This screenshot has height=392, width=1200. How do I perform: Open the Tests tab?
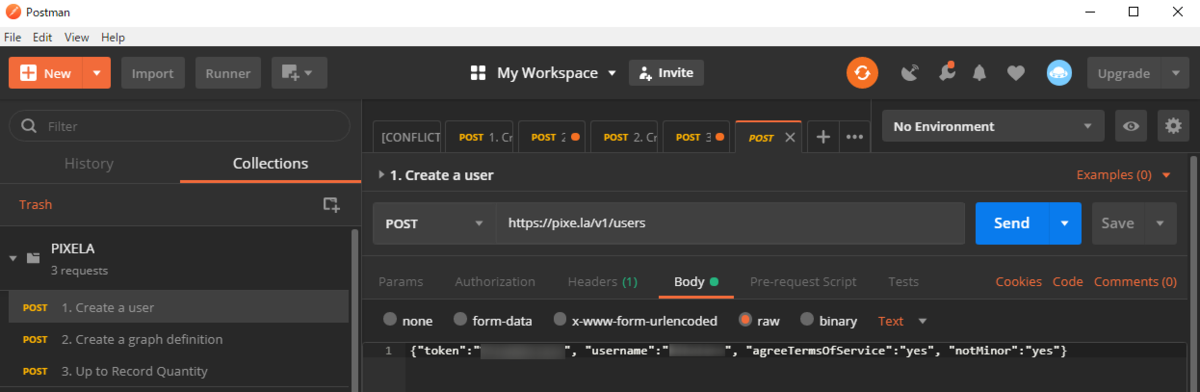[x=903, y=282]
